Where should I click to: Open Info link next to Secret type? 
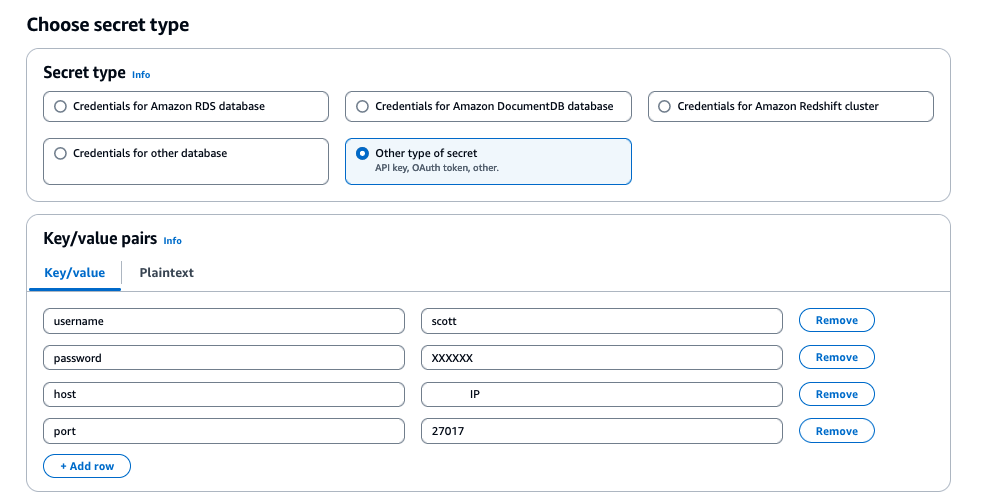(x=141, y=75)
